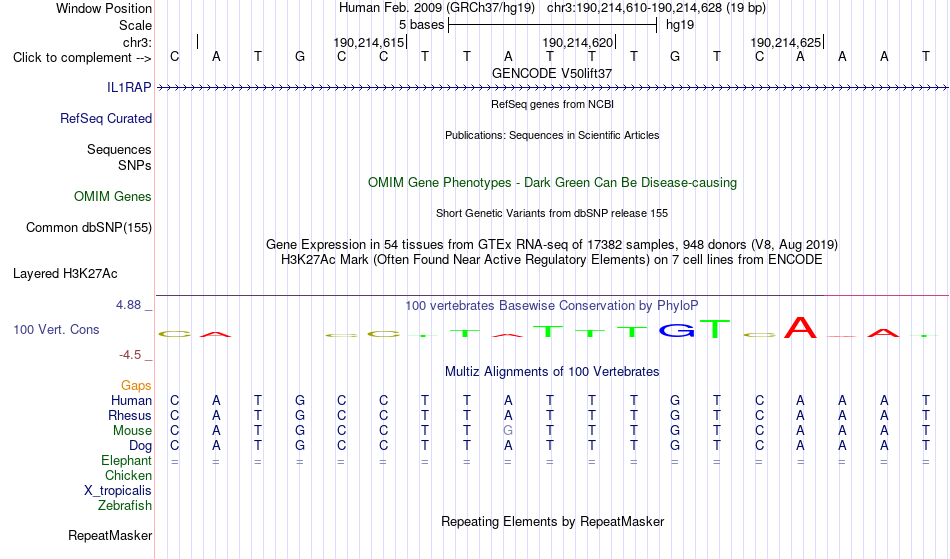Select the Dog species label
Image resolution: width=950 pixels, height=559 pixels.
point(141,446)
